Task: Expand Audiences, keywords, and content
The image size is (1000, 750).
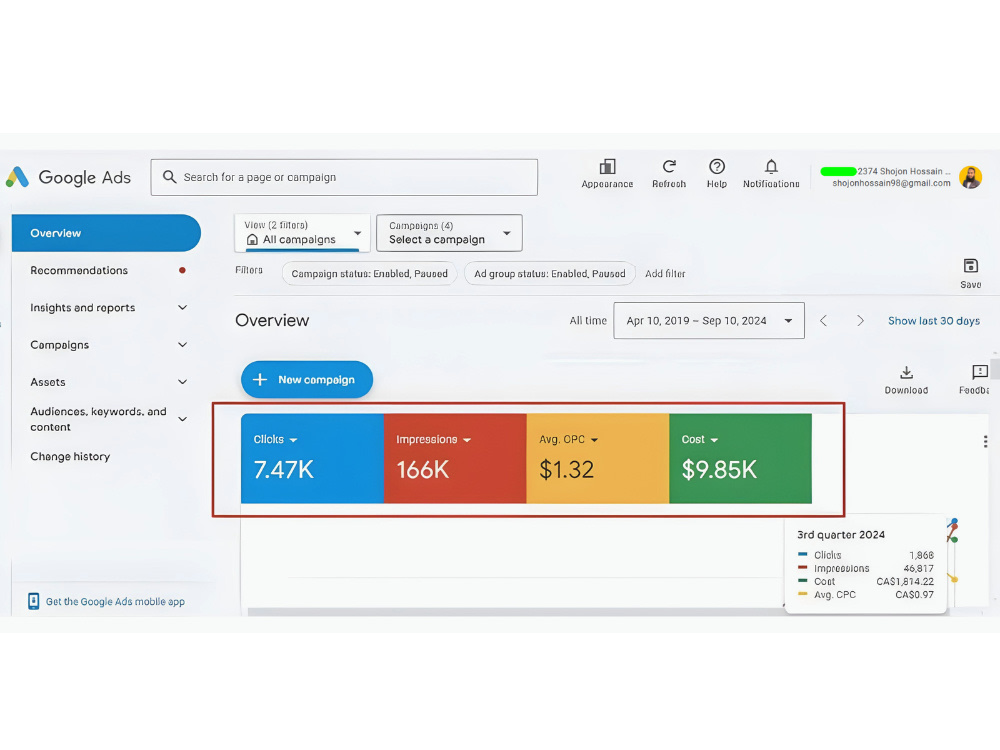Action: pos(182,419)
